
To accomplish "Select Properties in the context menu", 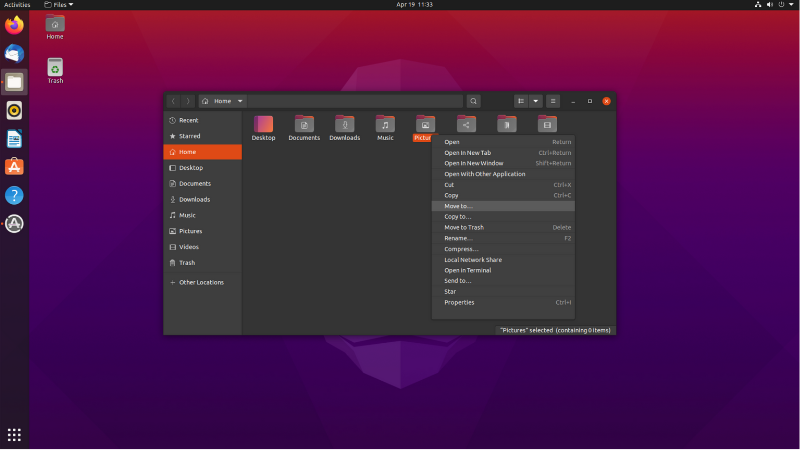I will point(459,302).
